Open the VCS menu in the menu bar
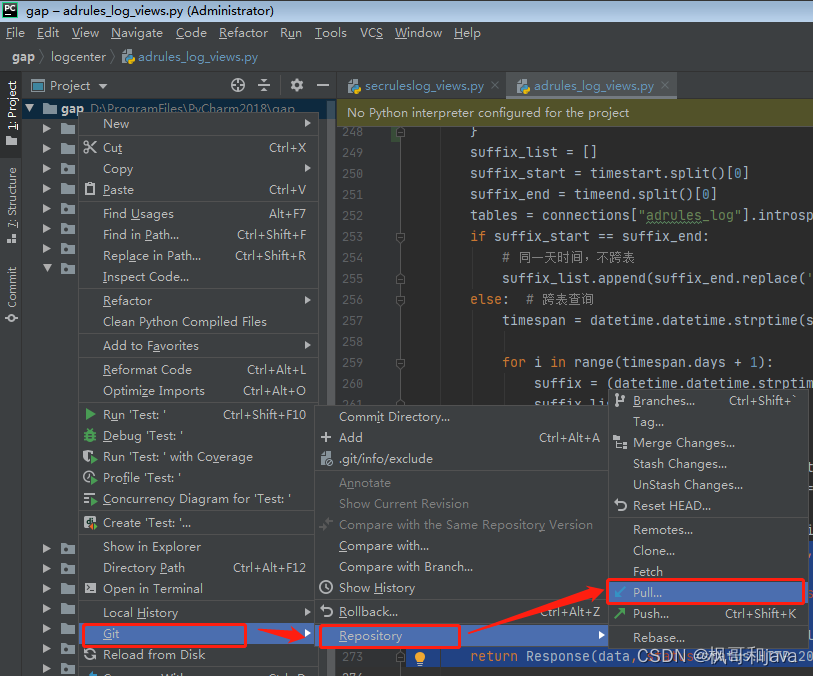This screenshot has width=813, height=676. click(370, 32)
